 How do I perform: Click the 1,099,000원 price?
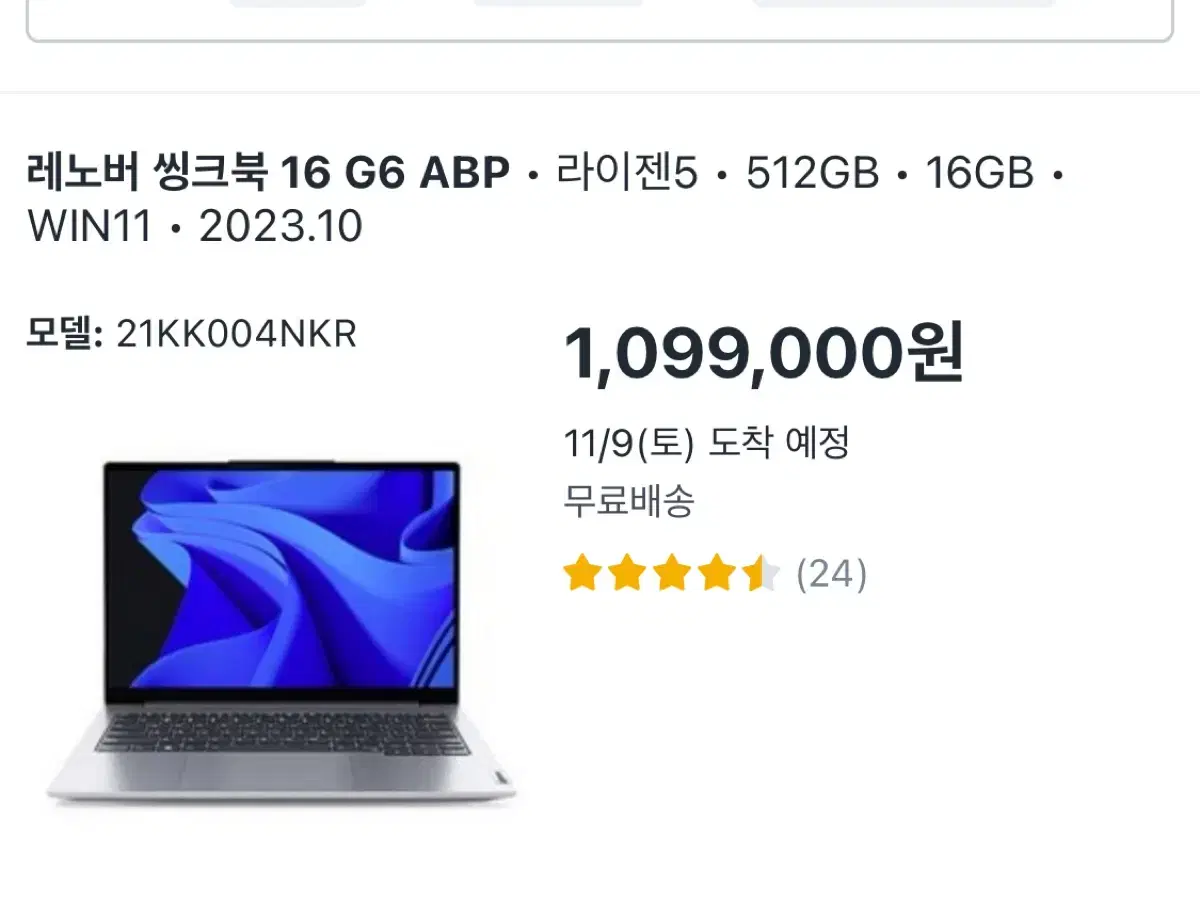(x=764, y=355)
